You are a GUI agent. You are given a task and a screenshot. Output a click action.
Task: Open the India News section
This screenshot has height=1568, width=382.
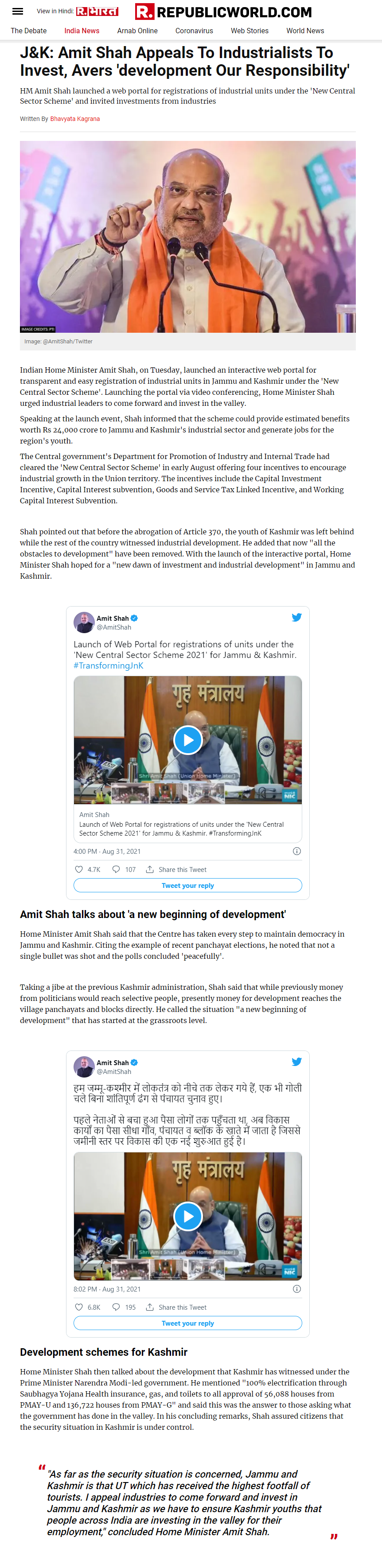(82, 31)
